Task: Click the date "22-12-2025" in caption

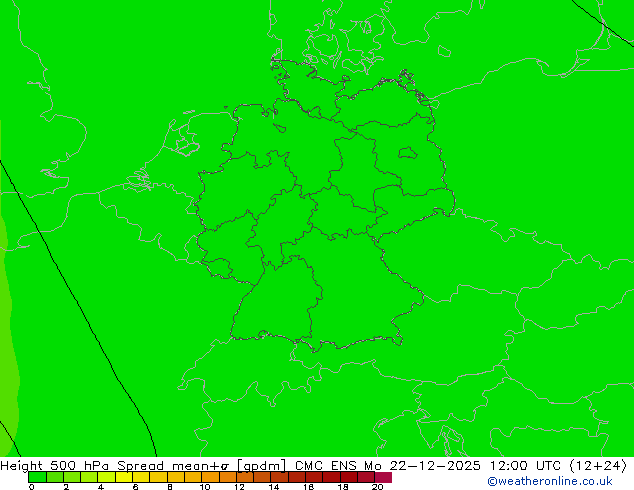Action: (435, 466)
